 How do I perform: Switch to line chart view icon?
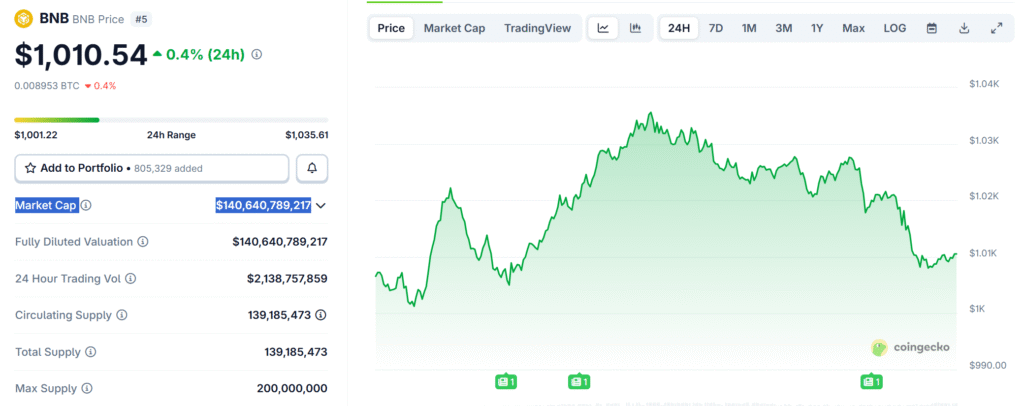pos(603,28)
